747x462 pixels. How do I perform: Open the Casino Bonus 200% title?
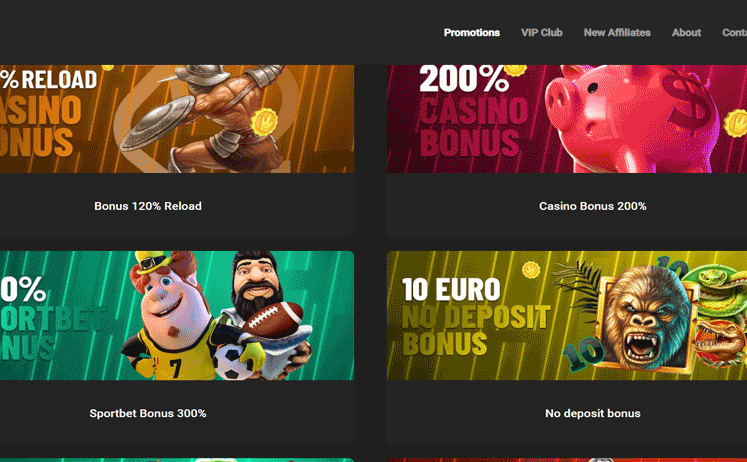(x=593, y=206)
